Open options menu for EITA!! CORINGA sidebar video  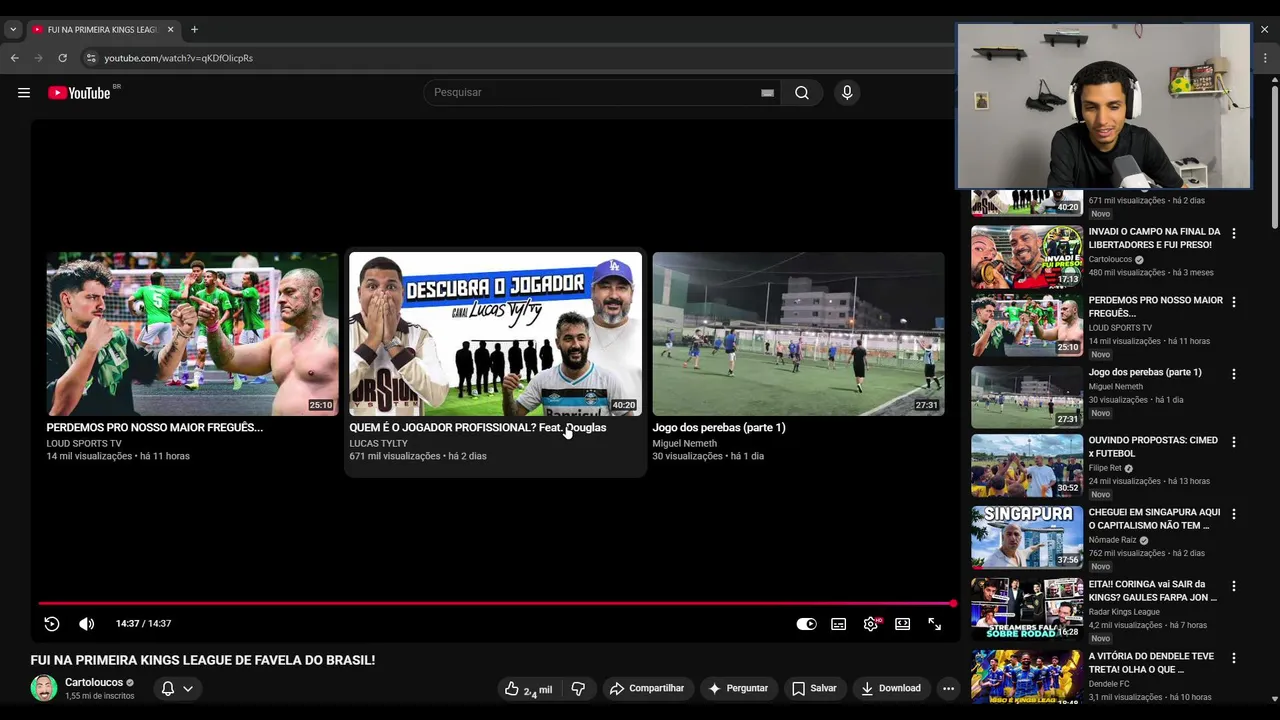pyautogui.click(x=1234, y=586)
